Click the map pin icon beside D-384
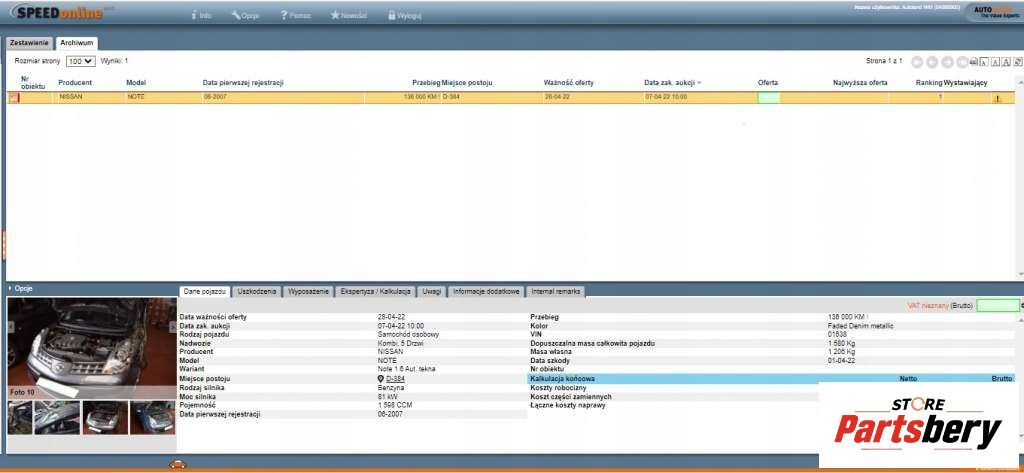Screen dimensions: 1024x473 pos(381,379)
